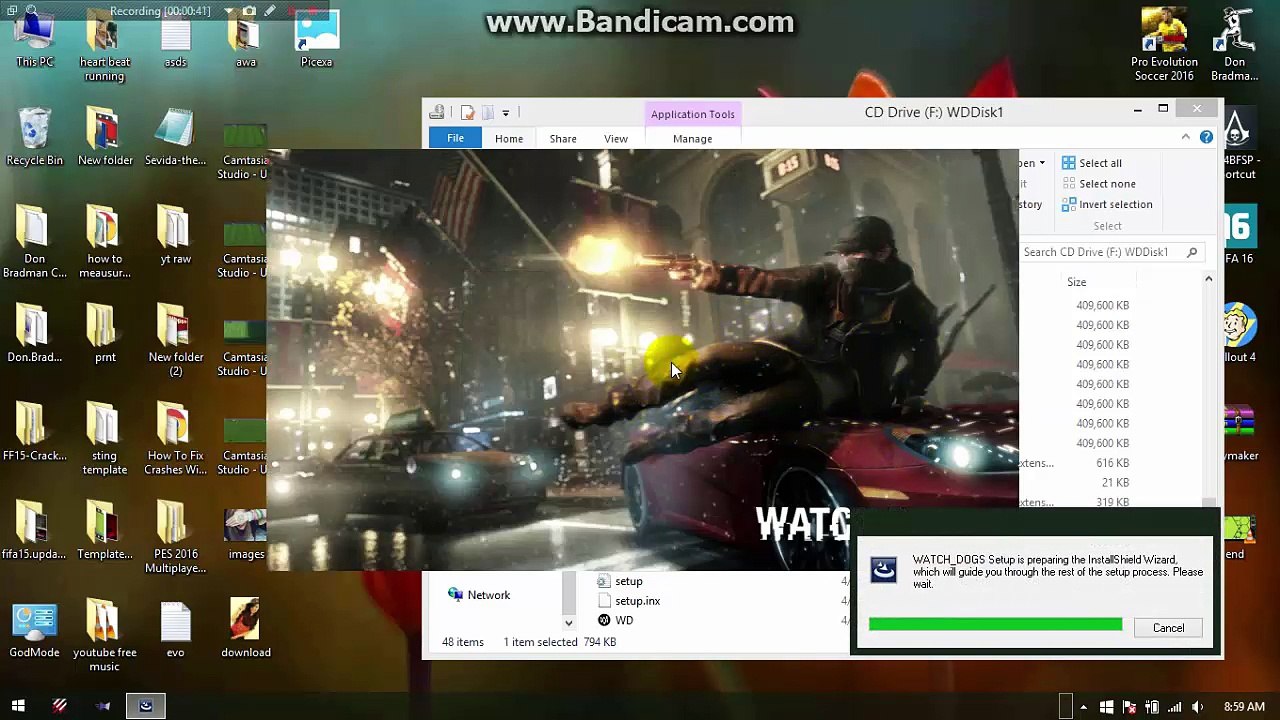Click Properties icon in quick access toolbar
This screenshot has width=1280, height=720.
(467, 113)
